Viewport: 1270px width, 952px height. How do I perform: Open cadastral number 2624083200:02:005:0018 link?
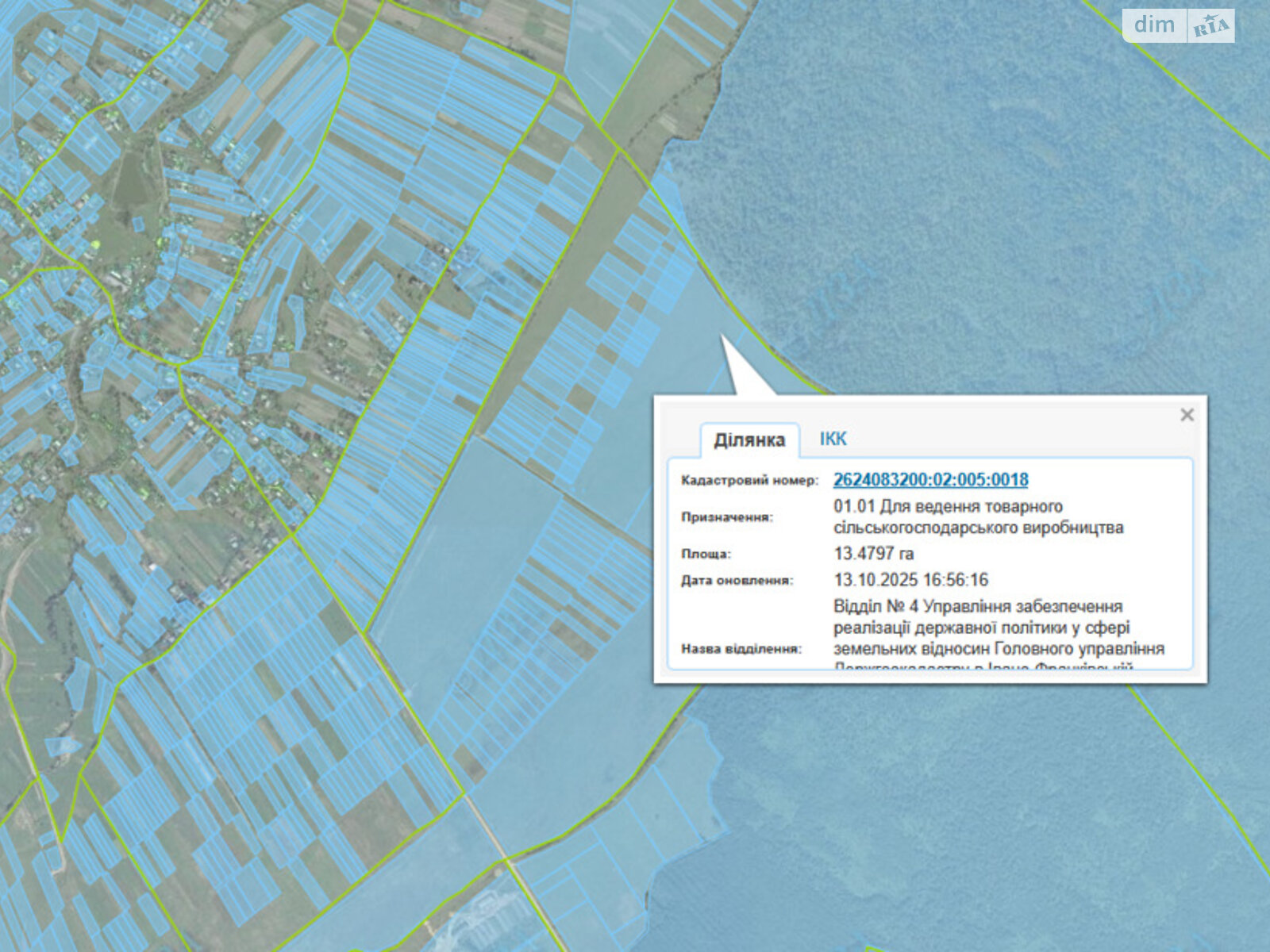coord(930,480)
